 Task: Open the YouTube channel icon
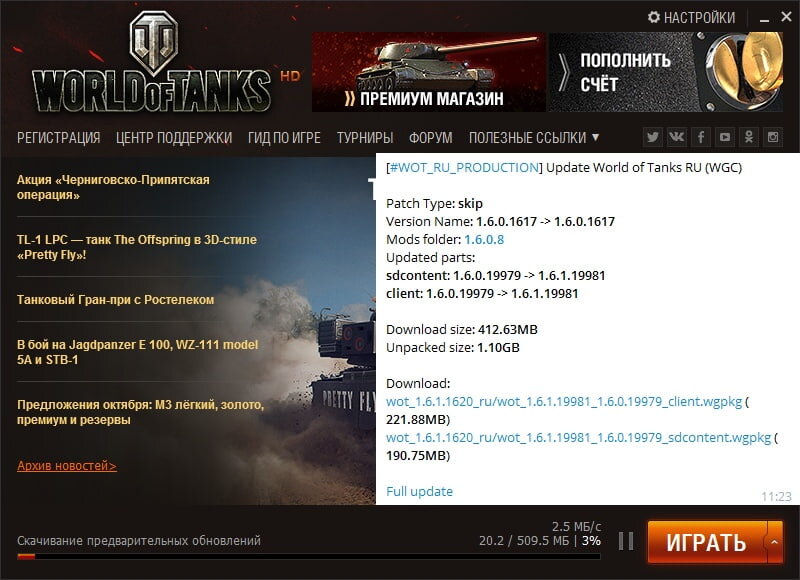click(725, 137)
